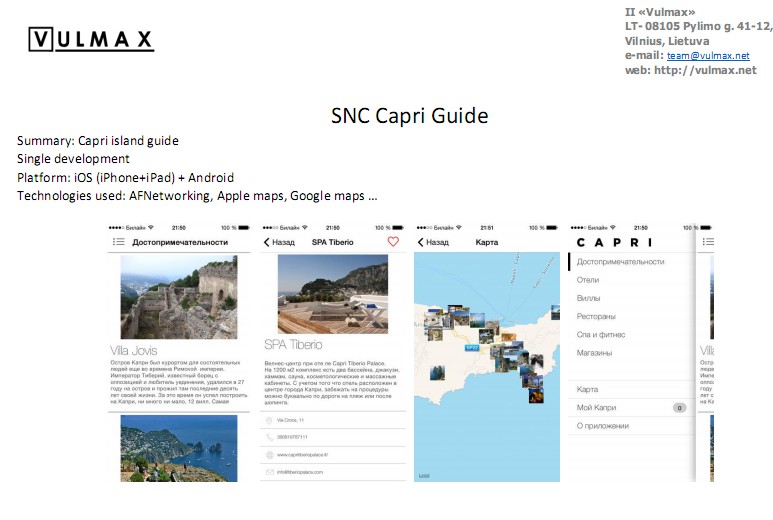Click the SP22 road marker on map
Viewport: 773px width, 520px height.
click(472, 347)
